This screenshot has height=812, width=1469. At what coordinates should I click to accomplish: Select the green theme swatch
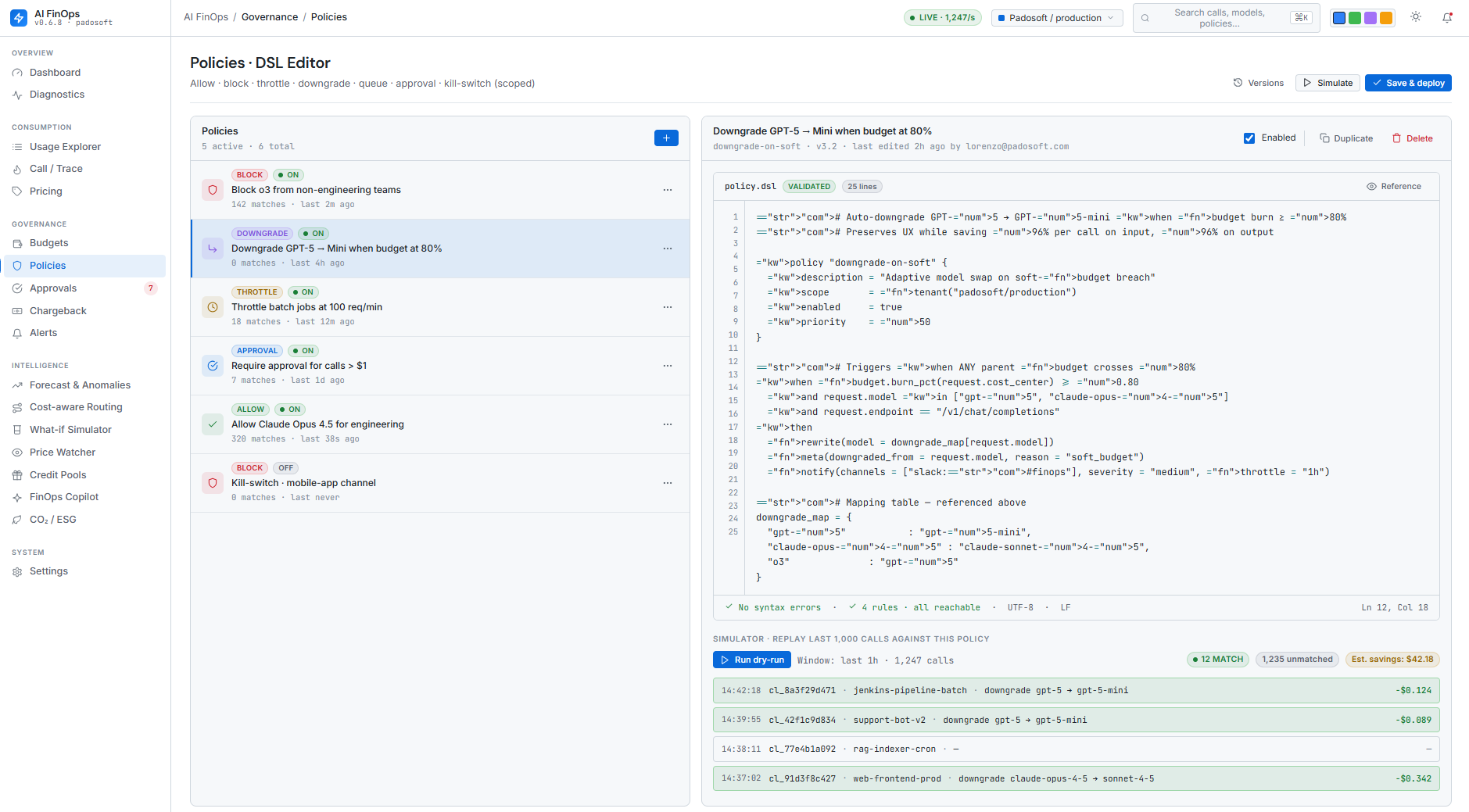pyautogui.click(x=1355, y=18)
